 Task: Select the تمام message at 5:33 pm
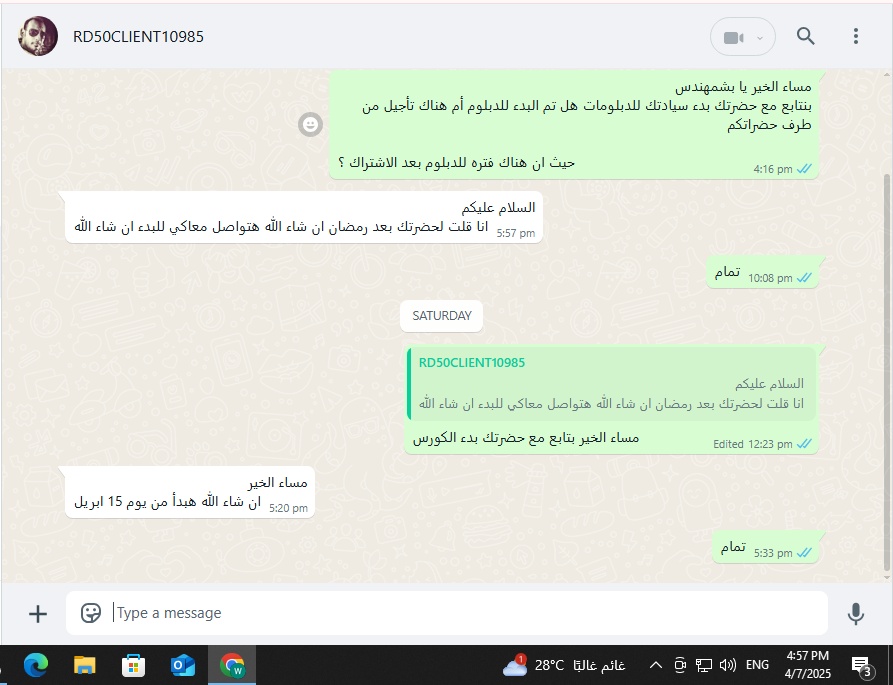click(x=765, y=548)
